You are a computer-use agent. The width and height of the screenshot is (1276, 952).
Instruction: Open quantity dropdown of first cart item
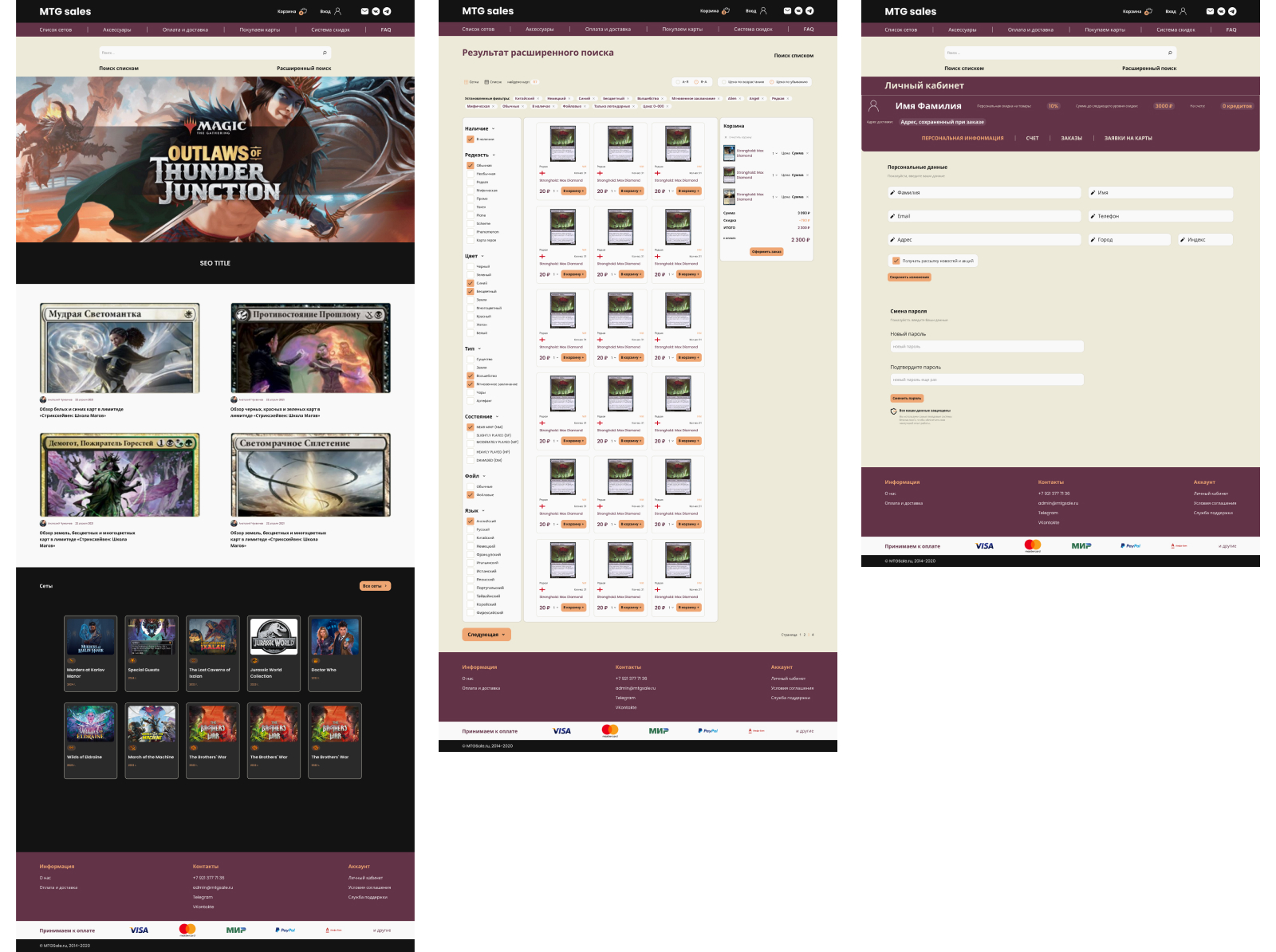(774, 153)
